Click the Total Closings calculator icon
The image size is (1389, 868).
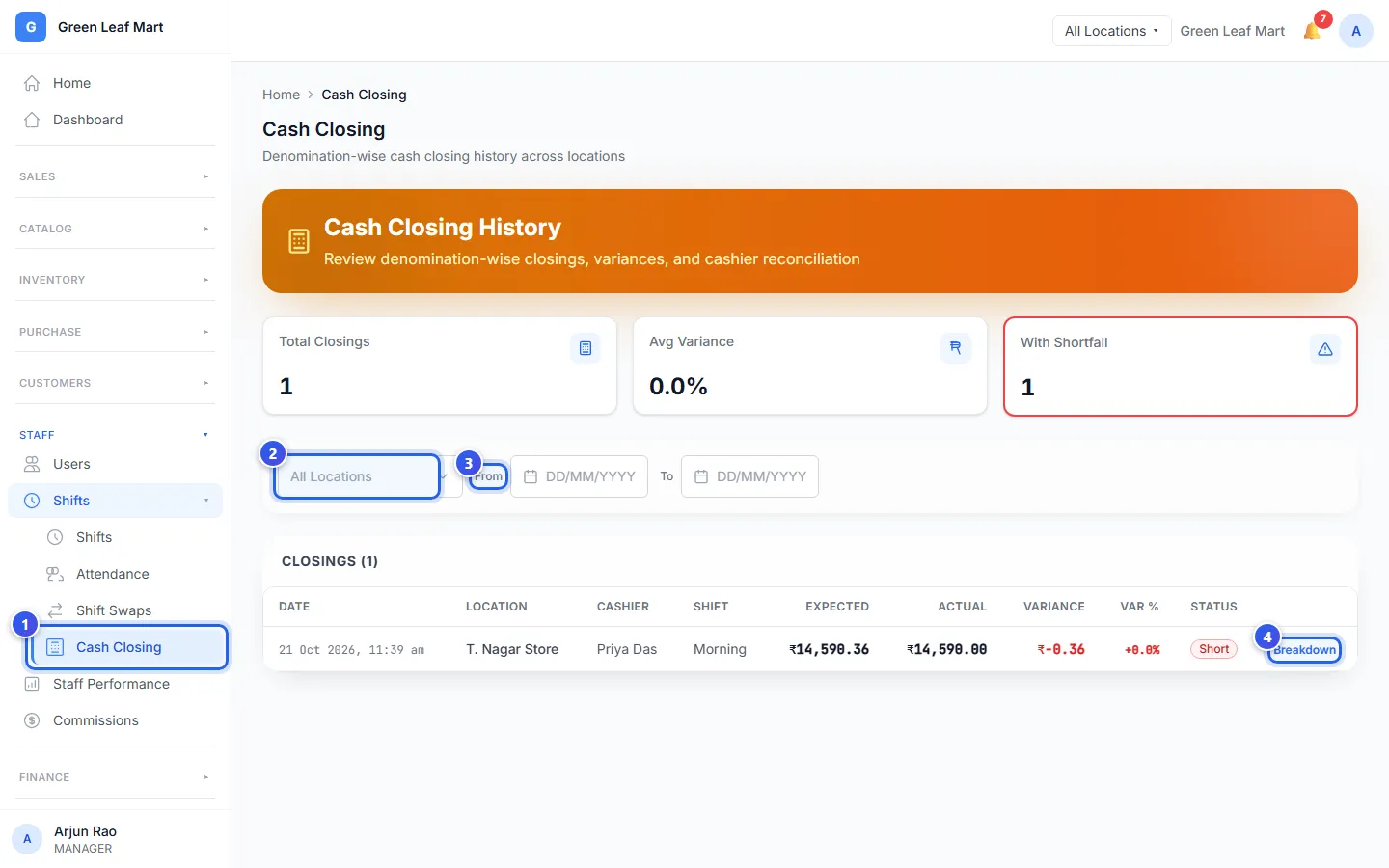[586, 348]
